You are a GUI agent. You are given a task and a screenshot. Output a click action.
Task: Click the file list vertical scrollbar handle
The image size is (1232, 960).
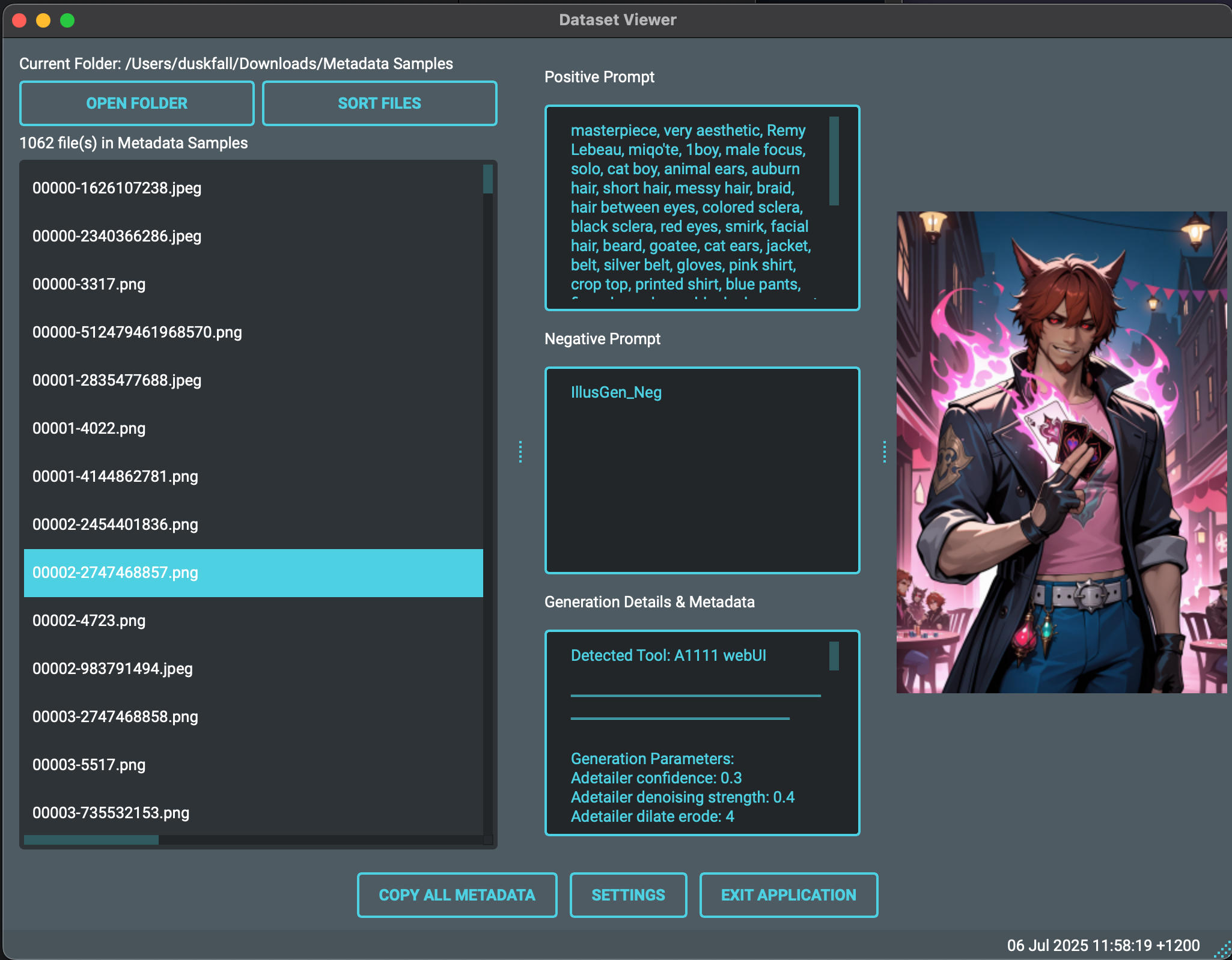tap(487, 179)
